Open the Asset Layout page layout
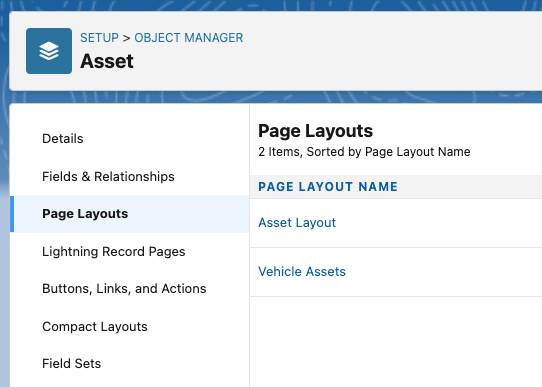This screenshot has width=542, height=387. coord(297,223)
